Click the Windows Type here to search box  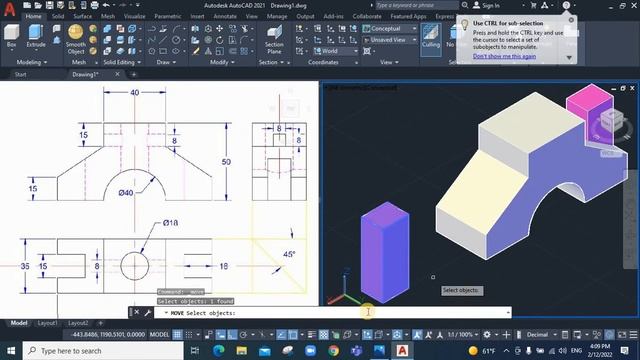103,351
